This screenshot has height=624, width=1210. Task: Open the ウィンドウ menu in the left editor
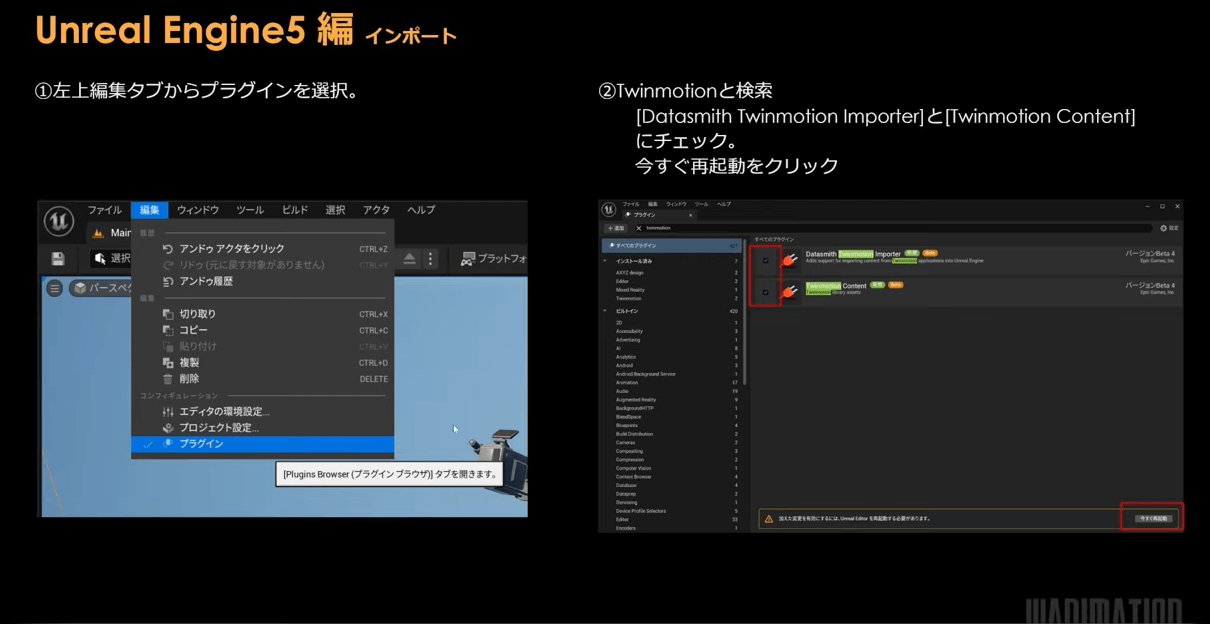coord(198,210)
